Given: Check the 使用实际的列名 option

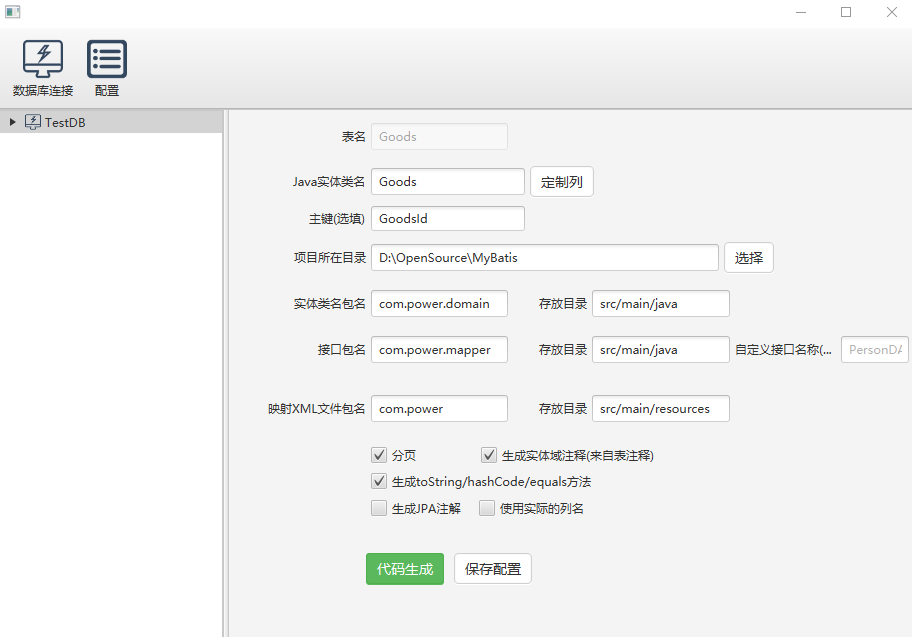Looking at the screenshot, I should coord(487,508).
